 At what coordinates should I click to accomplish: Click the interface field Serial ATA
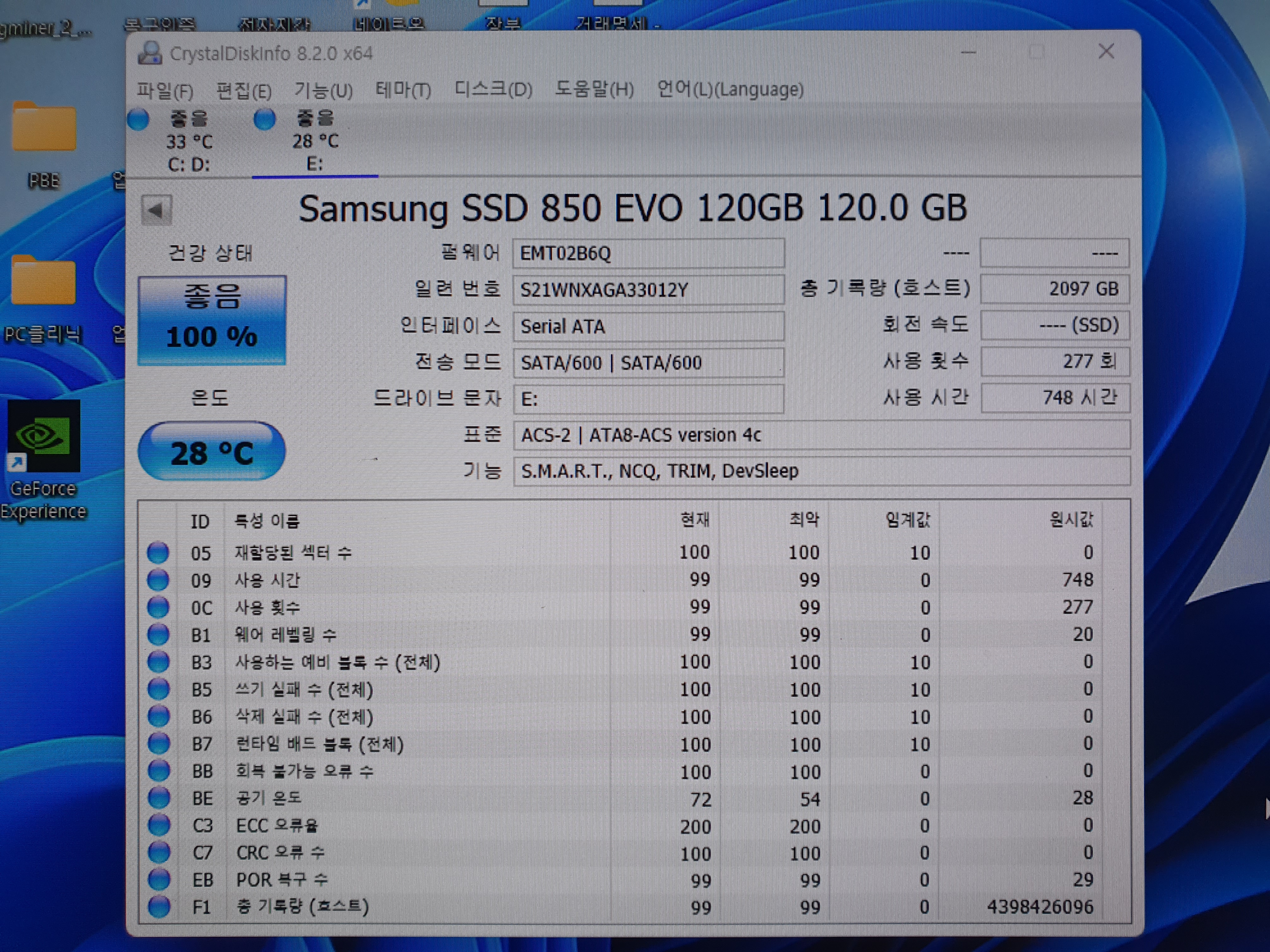click(648, 326)
